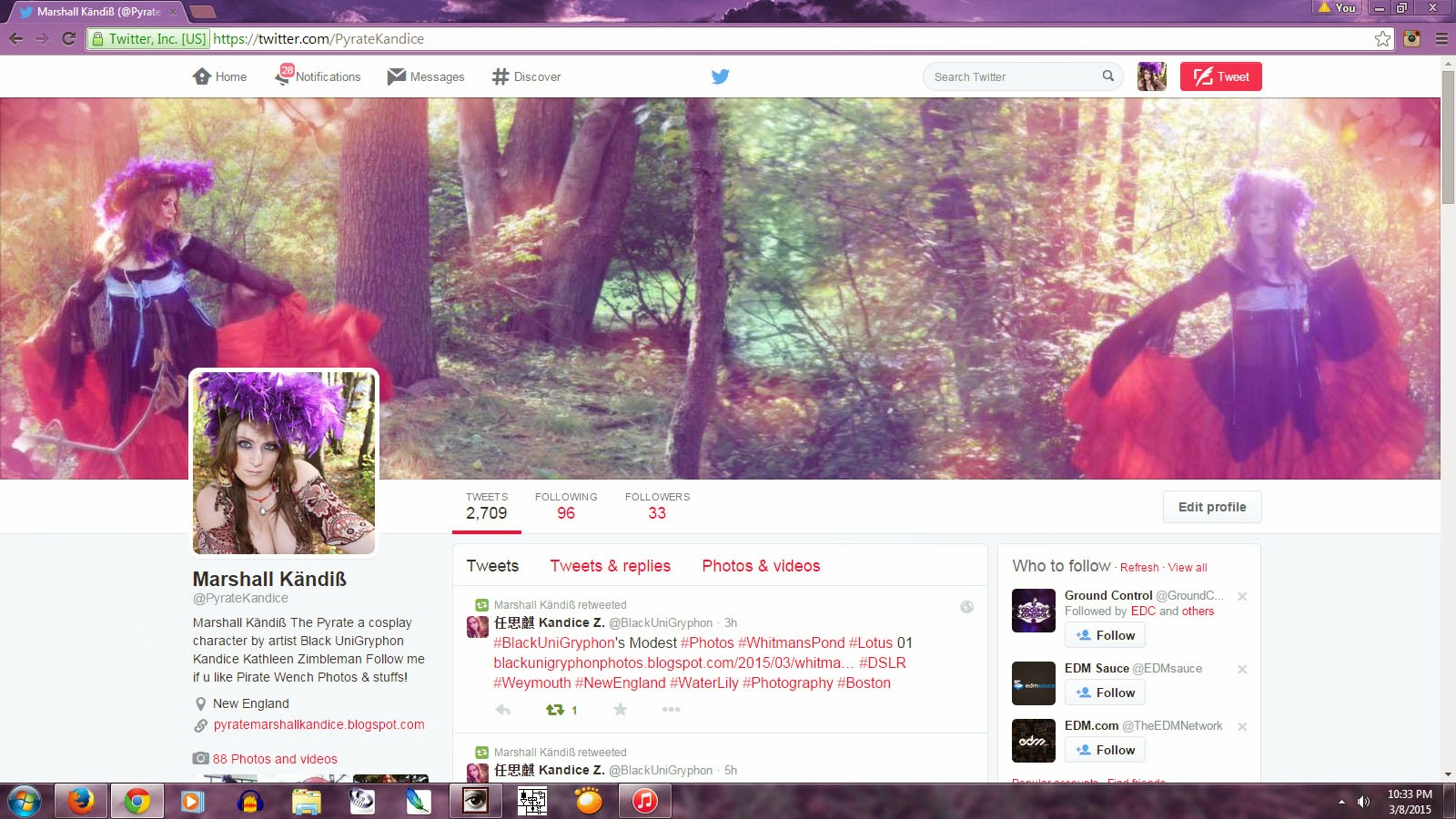1456x819 pixels.
Task: Open the Chrome You profile button
Action: click(x=1338, y=7)
